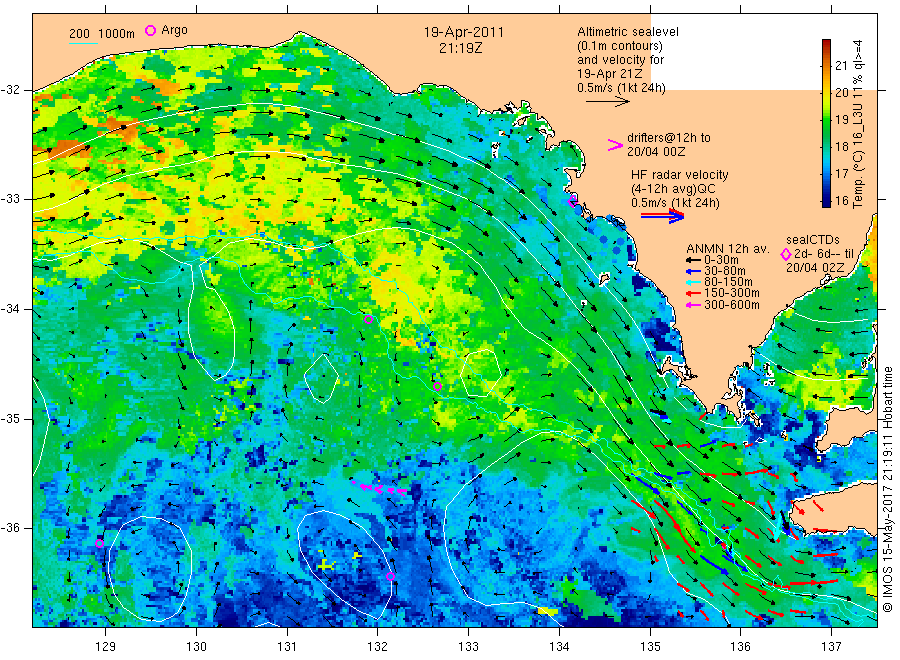Click the magenta seal CTD diamond on the coast near latitude -33

[572, 201]
